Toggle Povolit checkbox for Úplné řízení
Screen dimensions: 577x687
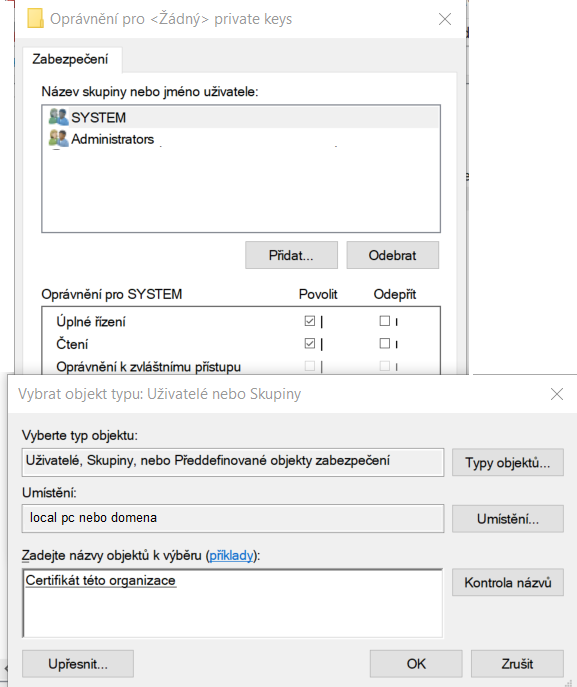pyautogui.click(x=310, y=321)
